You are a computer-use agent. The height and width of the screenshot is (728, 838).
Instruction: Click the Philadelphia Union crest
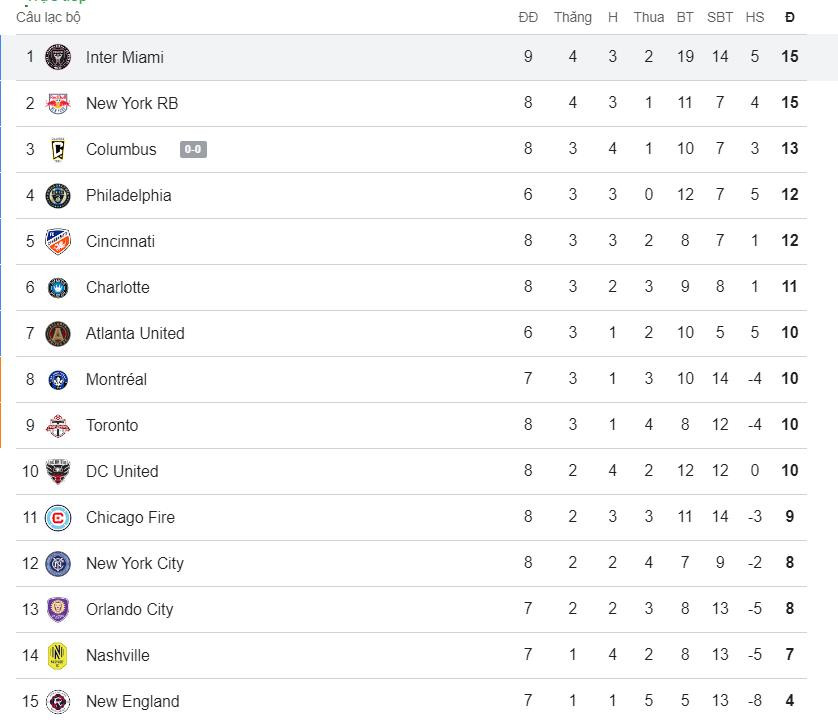coord(58,195)
